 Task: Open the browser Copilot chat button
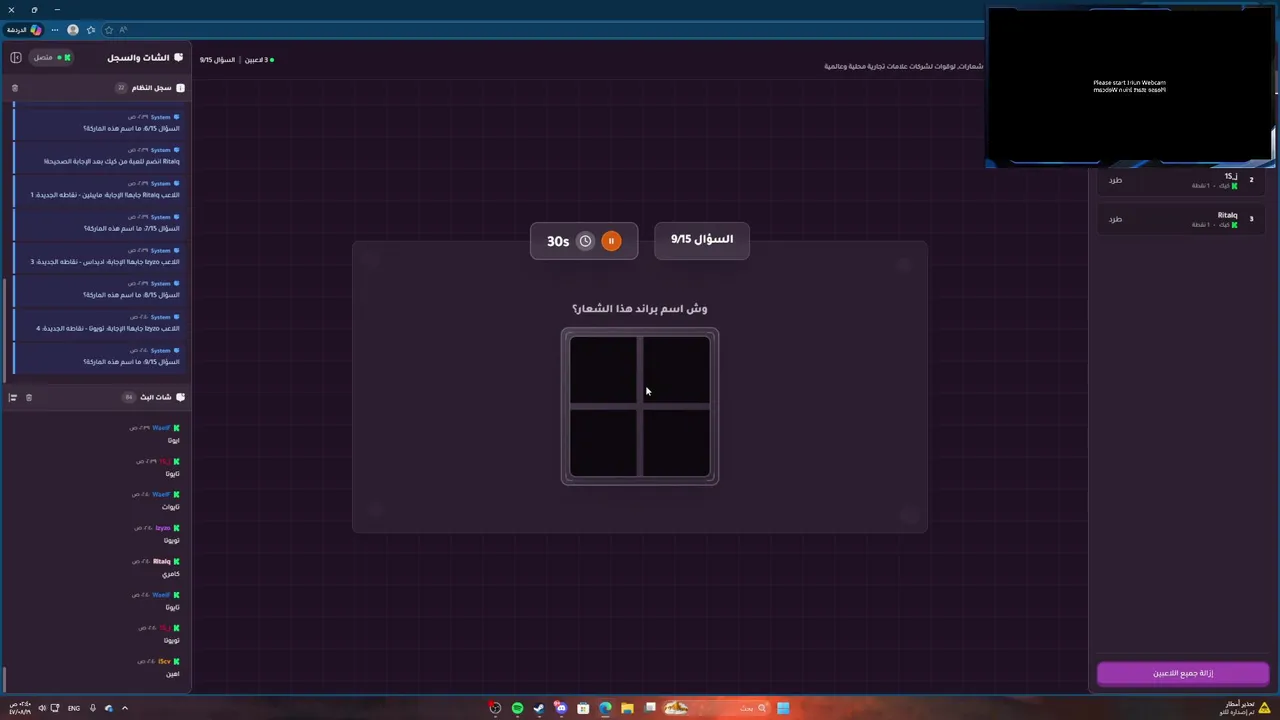[x=24, y=30]
